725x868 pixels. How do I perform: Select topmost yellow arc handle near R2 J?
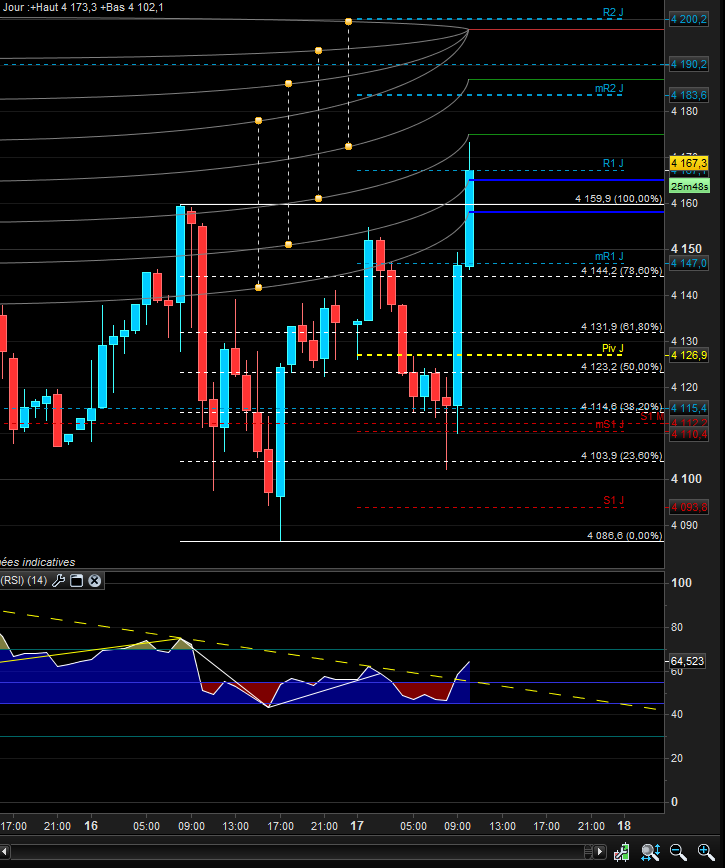tap(348, 22)
